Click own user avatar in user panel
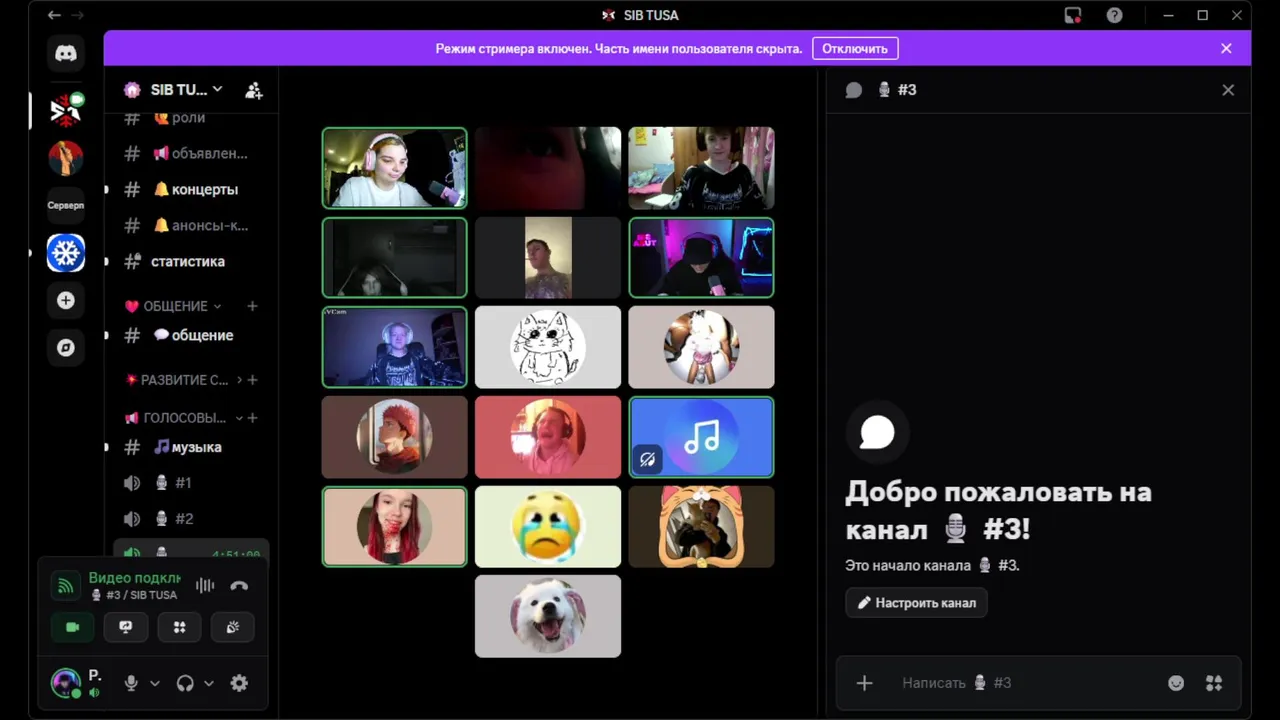The height and width of the screenshot is (720, 1280). pyautogui.click(x=66, y=683)
